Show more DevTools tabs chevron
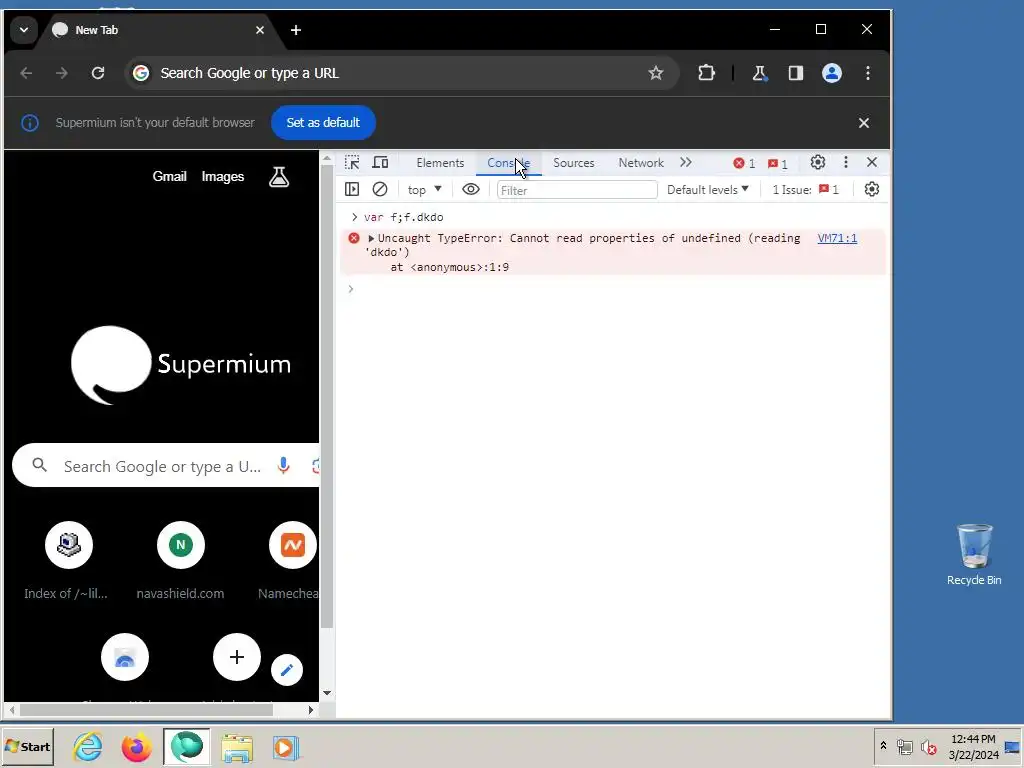Image resolution: width=1024 pixels, height=768 pixels. coord(686,163)
